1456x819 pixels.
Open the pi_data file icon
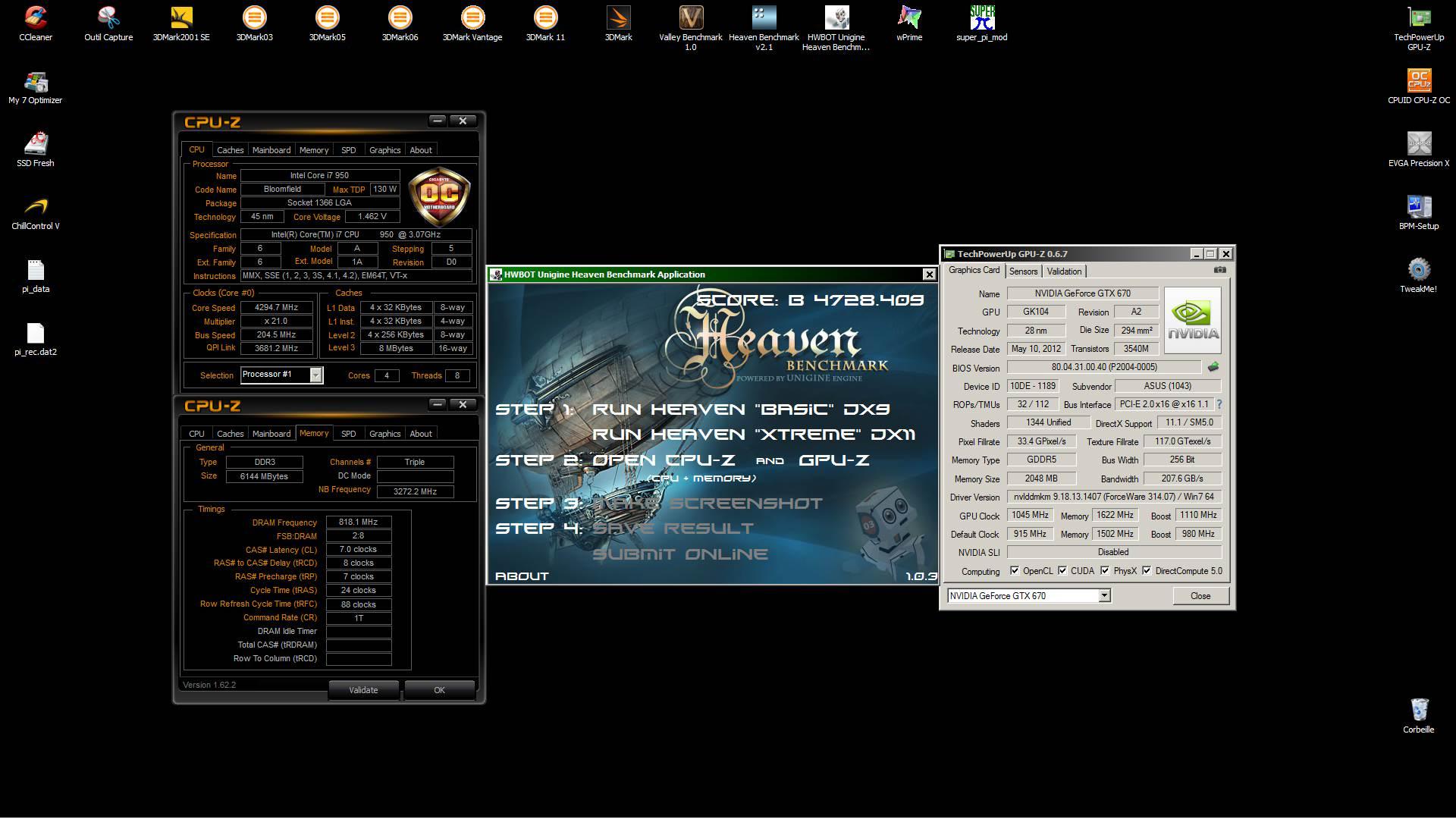(36, 275)
